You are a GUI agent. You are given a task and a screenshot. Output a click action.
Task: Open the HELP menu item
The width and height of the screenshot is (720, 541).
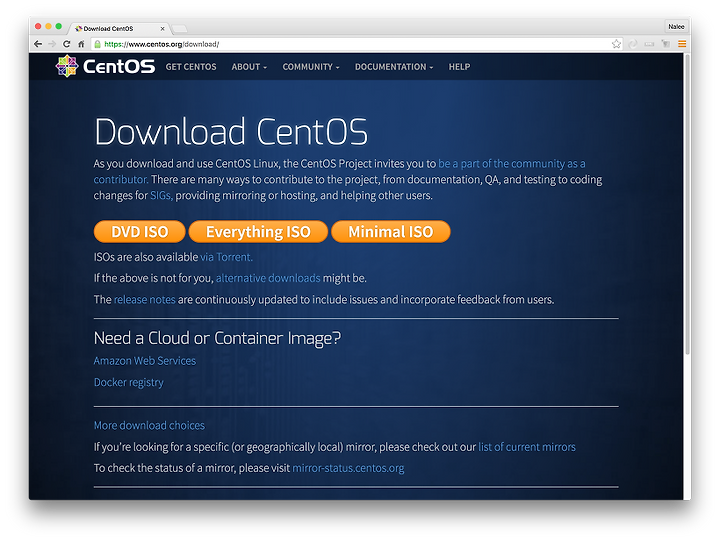coord(459,67)
